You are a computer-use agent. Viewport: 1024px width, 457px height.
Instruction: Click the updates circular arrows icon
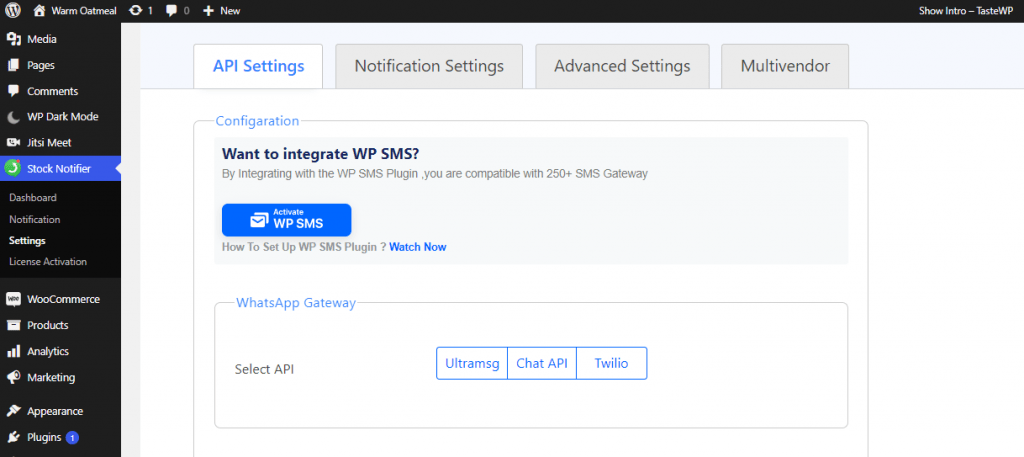[135, 10]
